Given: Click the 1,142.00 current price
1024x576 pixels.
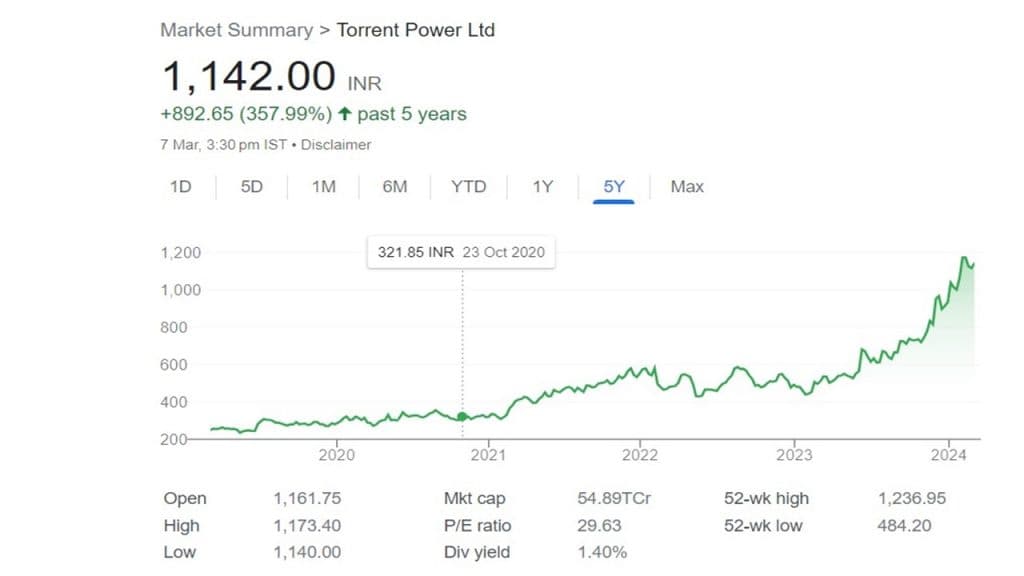Looking at the screenshot, I should tap(249, 77).
